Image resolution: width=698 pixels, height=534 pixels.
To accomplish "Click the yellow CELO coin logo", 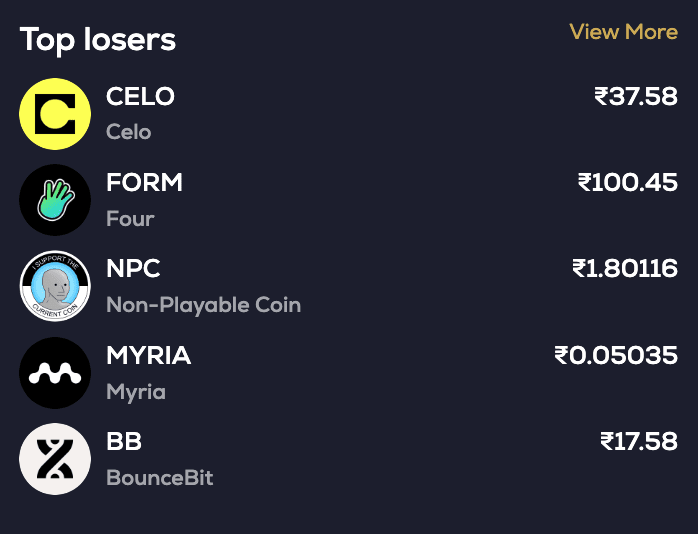I will click(55, 114).
